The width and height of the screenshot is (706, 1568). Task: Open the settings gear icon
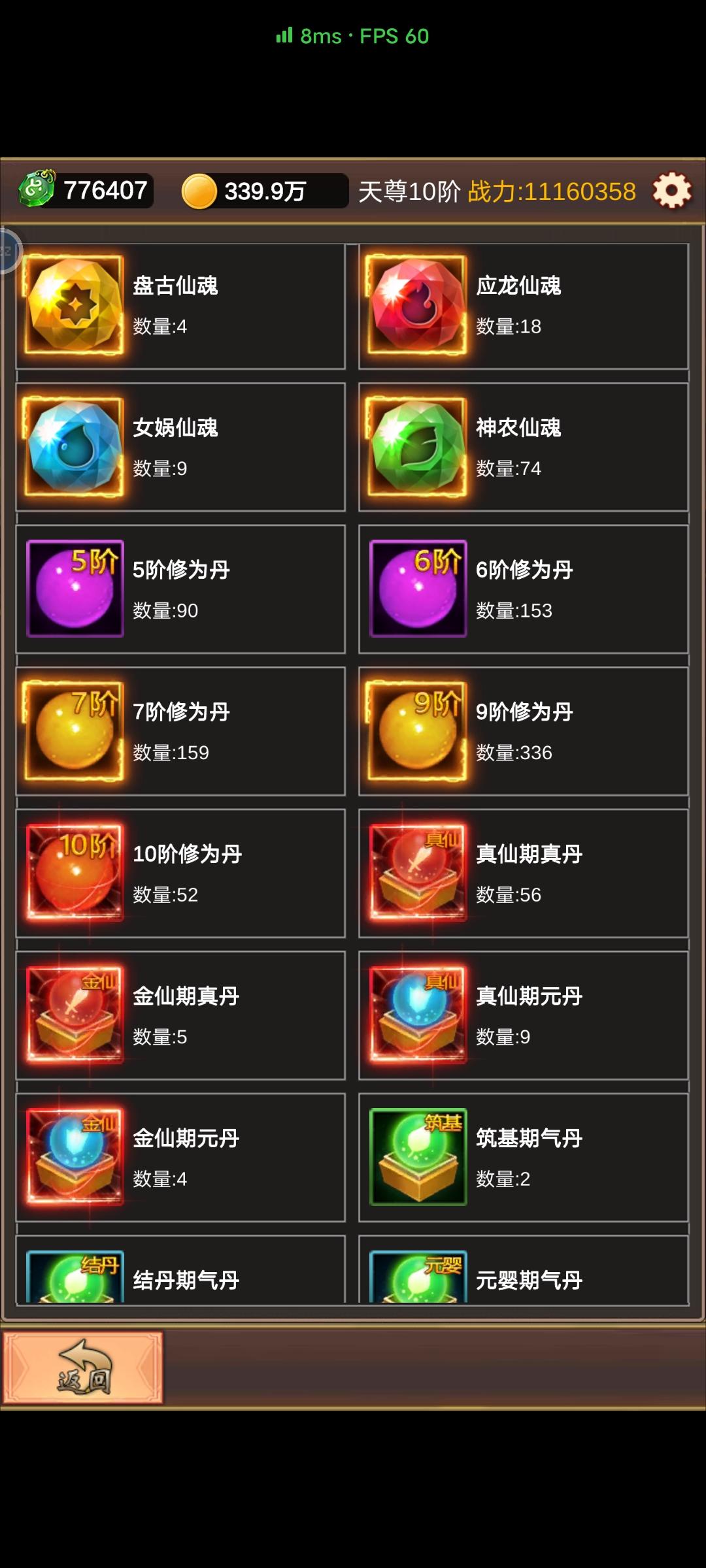point(672,191)
